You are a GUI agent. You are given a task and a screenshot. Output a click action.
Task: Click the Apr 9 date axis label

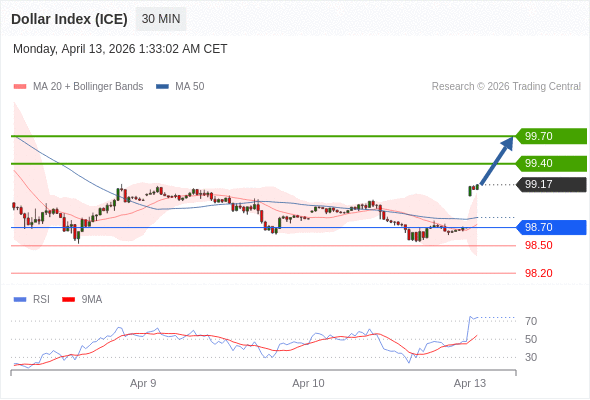(x=143, y=383)
